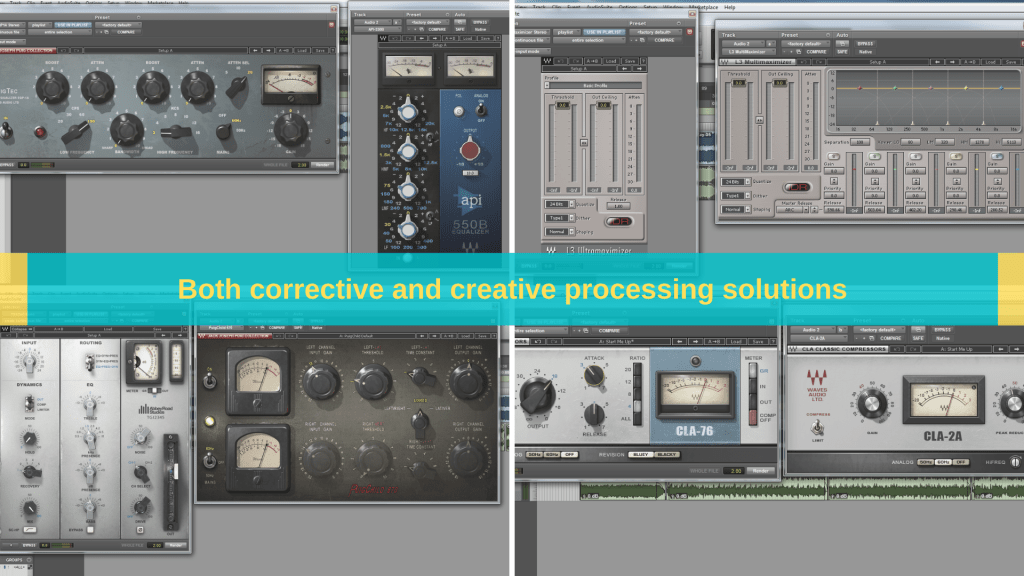Click the ATTACK knob on the CLA-76
The height and width of the screenshot is (576, 1024).
(x=594, y=375)
